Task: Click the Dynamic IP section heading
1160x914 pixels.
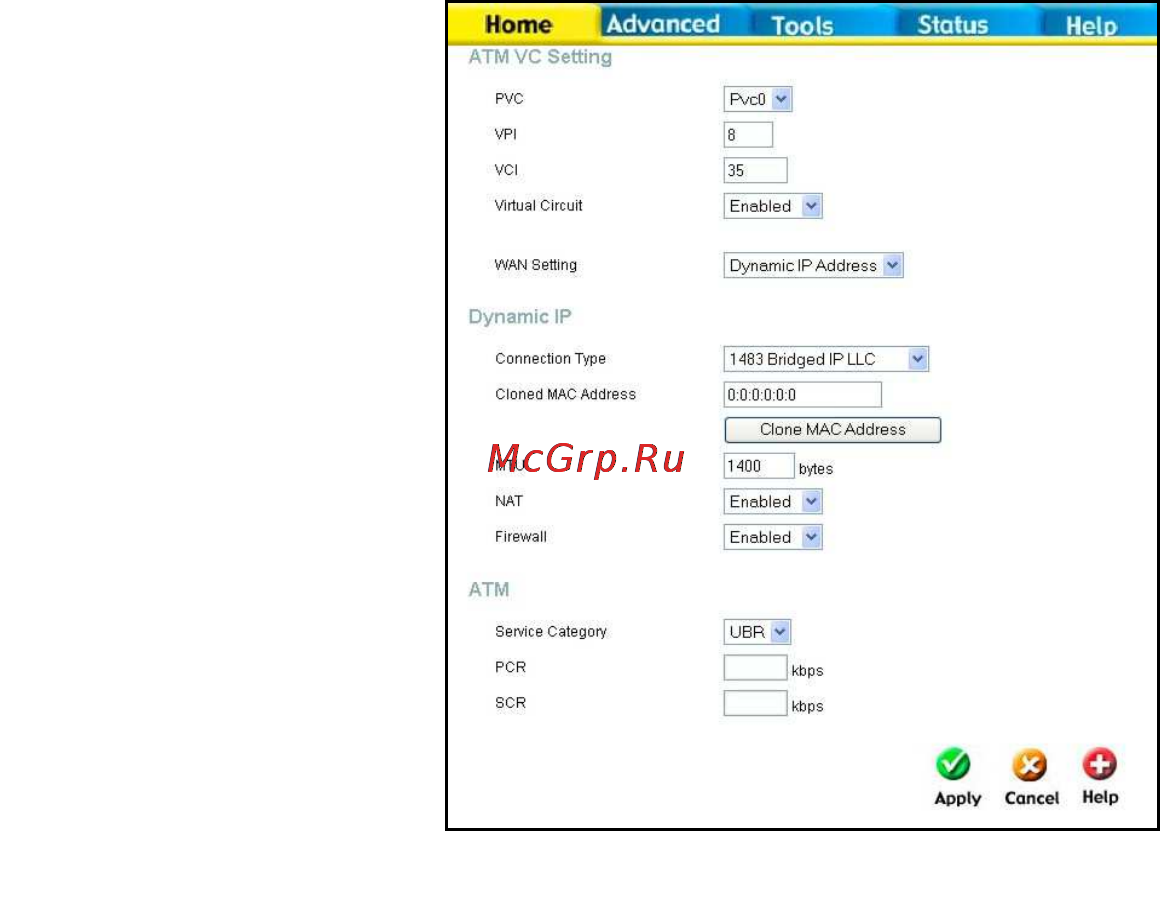Action: click(519, 317)
